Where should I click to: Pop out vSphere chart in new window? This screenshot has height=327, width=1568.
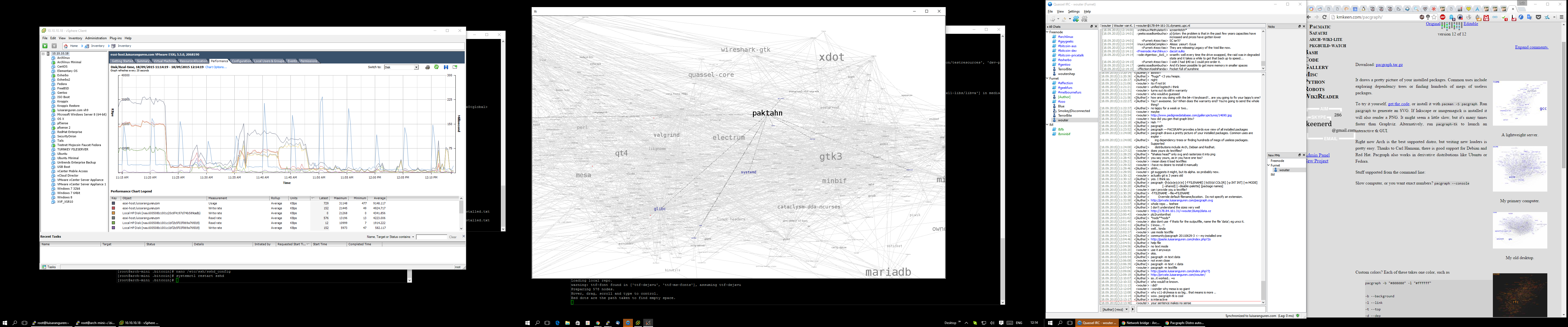pyautogui.click(x=455, y=67)
